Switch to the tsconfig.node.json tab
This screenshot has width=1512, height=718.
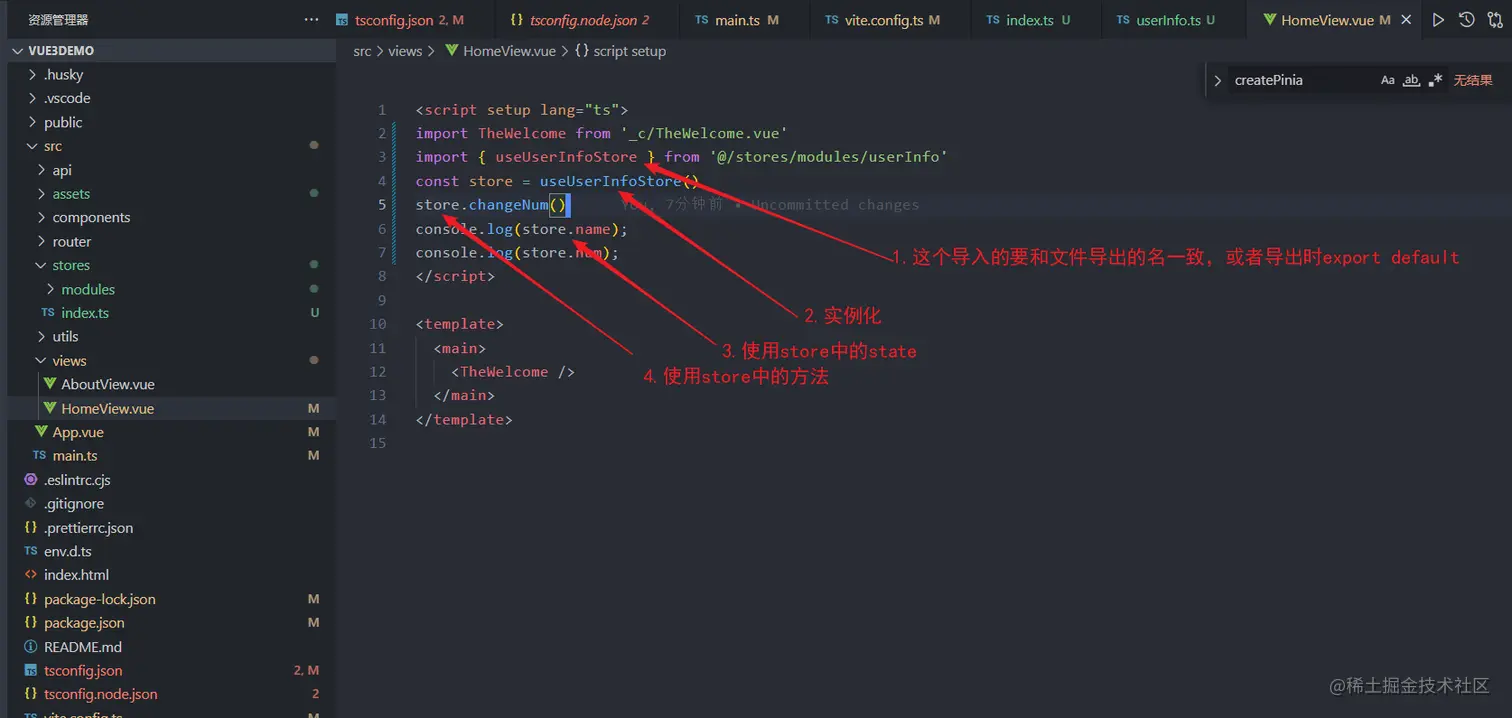[585, 20]
